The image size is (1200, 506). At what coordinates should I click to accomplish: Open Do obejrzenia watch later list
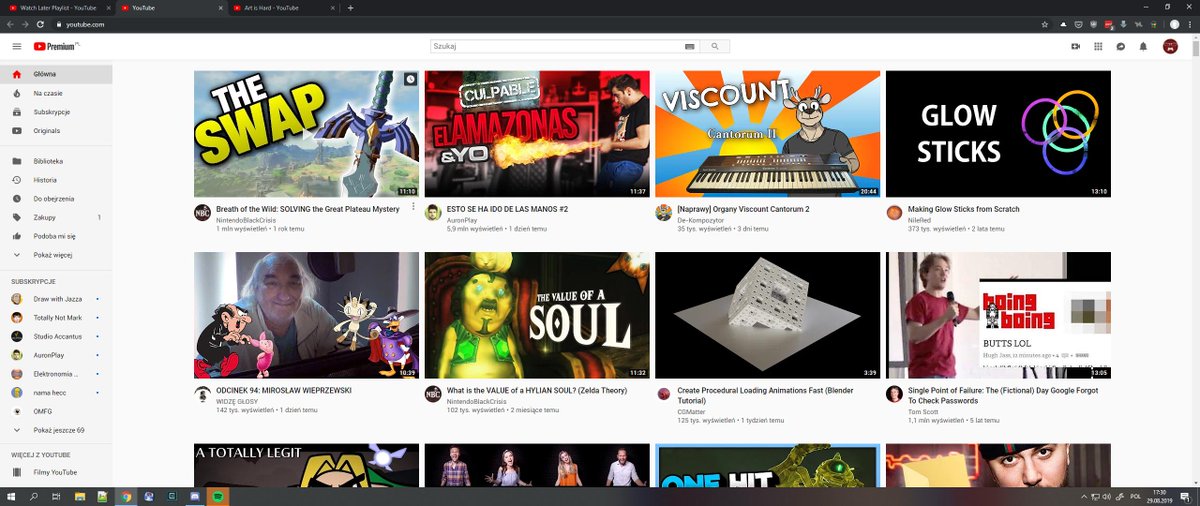click(x=56, y=198)
